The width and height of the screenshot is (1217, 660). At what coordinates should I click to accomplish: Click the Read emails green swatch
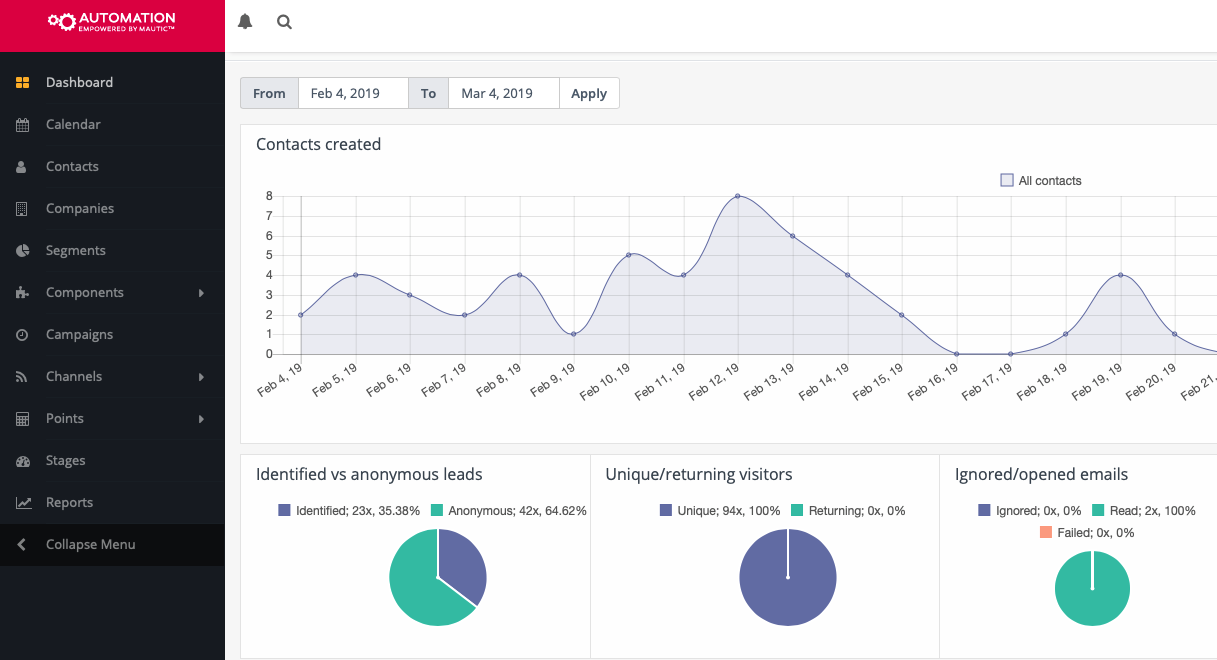1098,511
